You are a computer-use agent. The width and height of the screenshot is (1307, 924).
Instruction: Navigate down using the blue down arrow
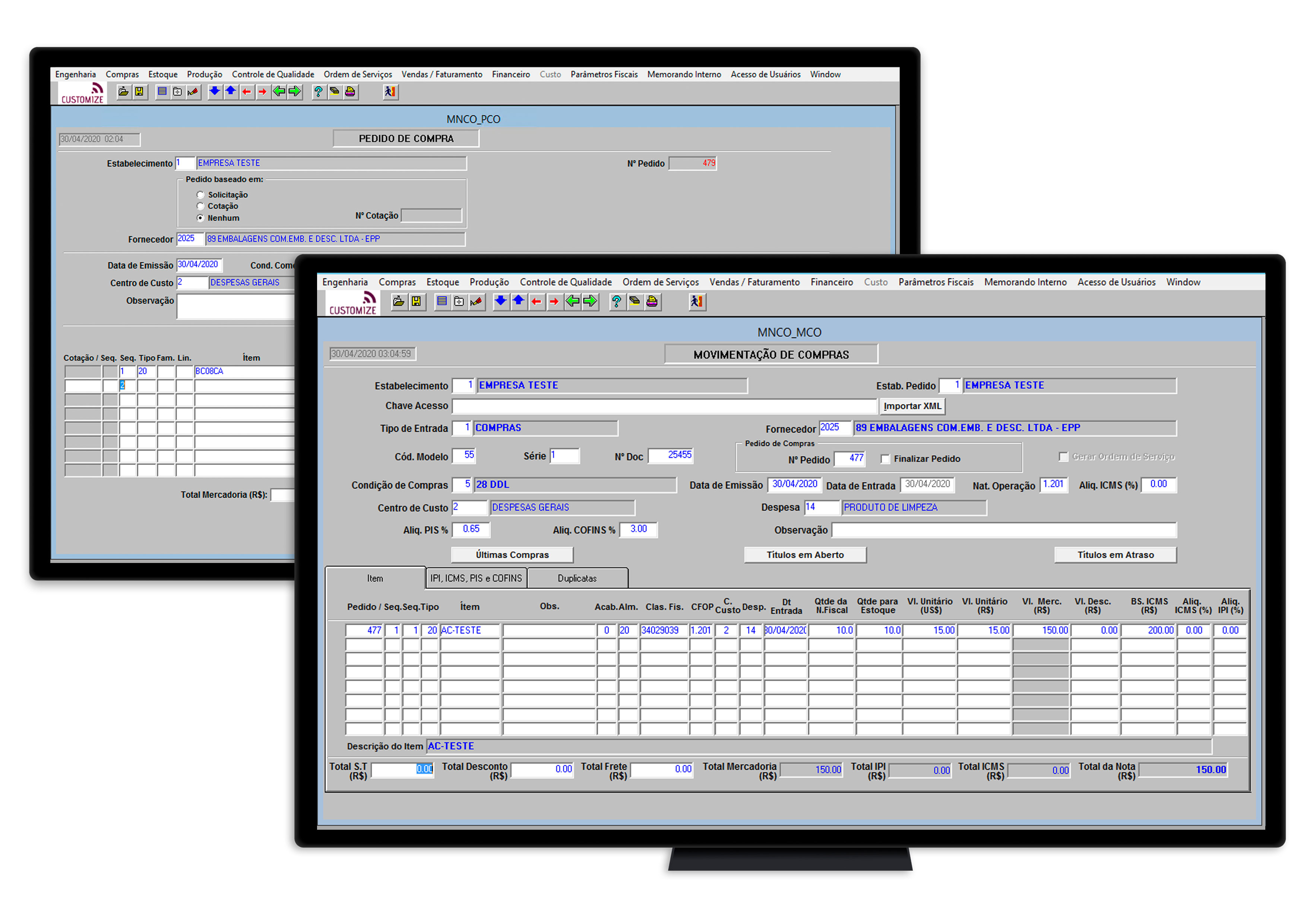[x=501, y=302]
